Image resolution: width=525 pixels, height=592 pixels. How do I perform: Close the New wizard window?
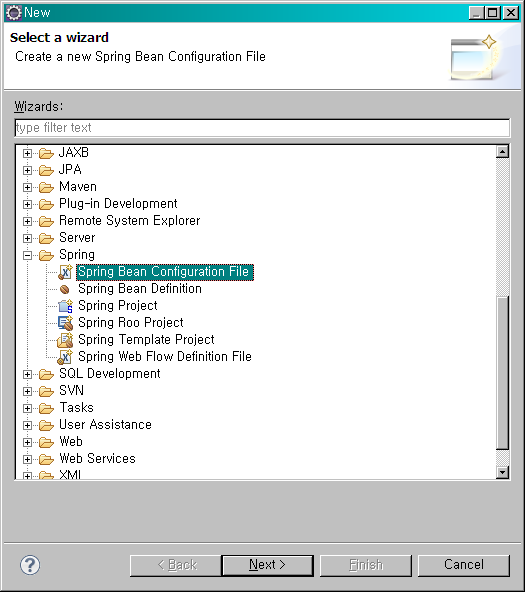[x=511, y=13]
